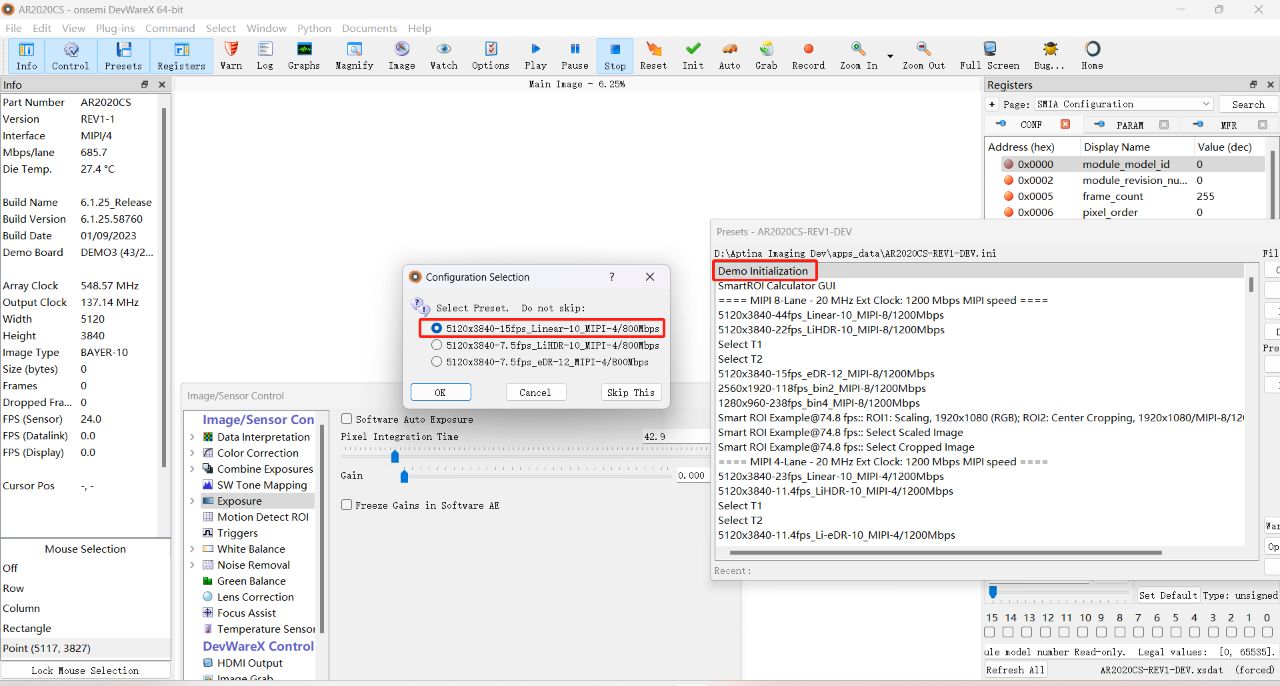Select Demo Initialization preset in Presets window
This screenshot has height=686, width=1280.
979,271
